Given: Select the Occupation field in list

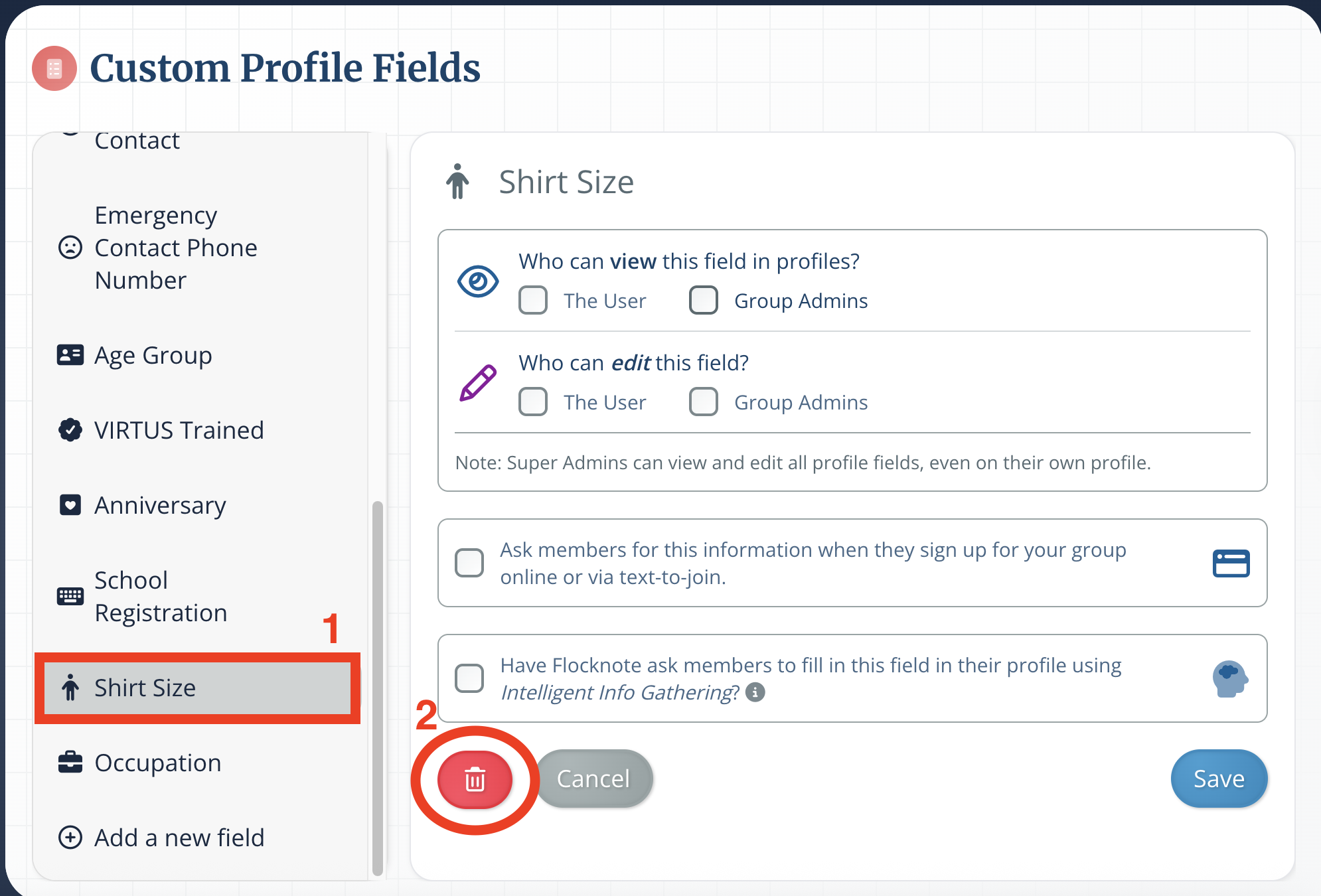Looking at the screenshot, I should coord(157,763).
